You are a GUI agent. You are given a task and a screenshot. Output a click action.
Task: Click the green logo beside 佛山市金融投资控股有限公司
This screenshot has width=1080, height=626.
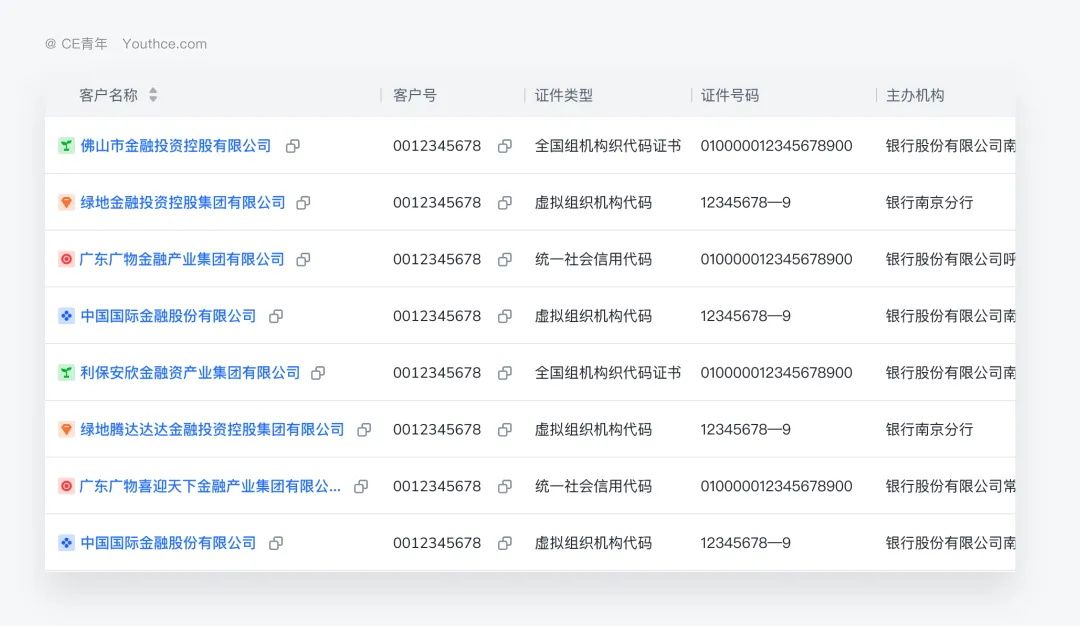66,146
